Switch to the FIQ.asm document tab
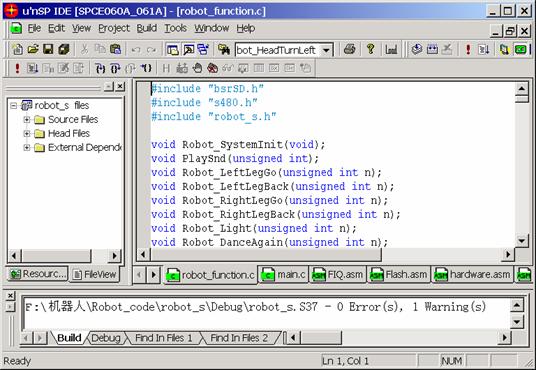Screen dimensions: 536x370 point(337,275)
